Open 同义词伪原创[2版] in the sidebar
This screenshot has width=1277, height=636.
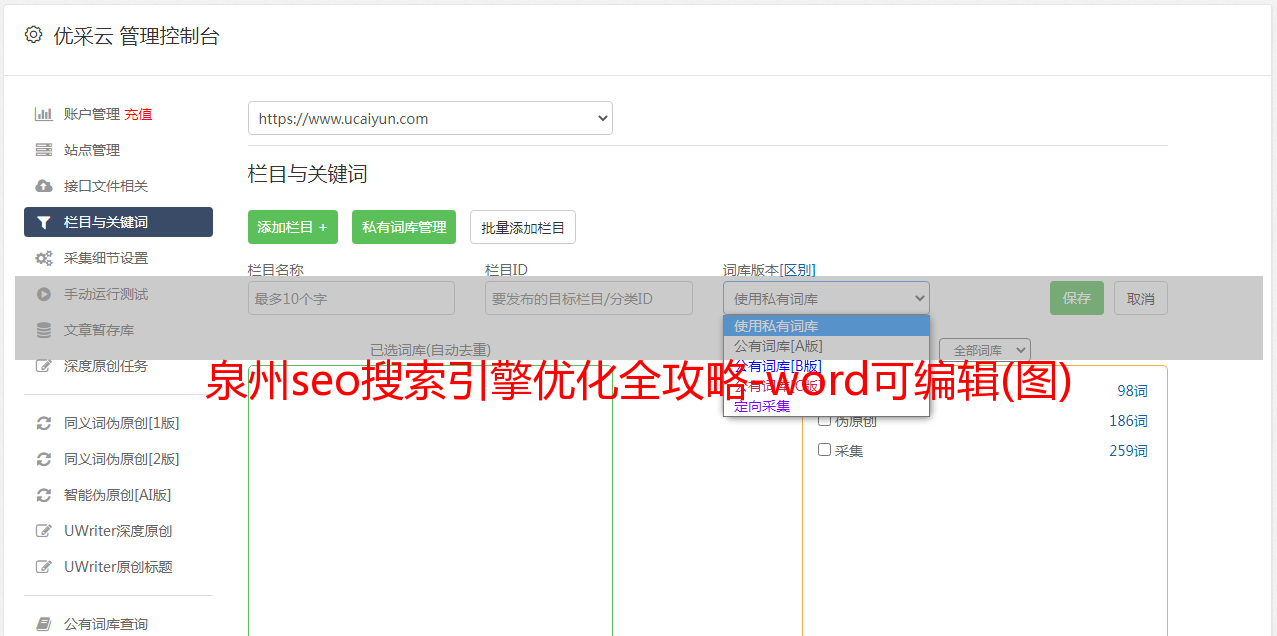click(122, 459)
